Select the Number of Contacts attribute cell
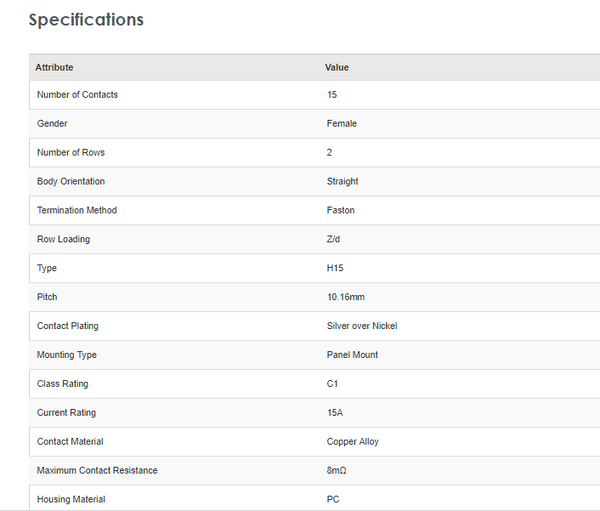Viewport: 600px width, 511px height. tap(77, 95)
